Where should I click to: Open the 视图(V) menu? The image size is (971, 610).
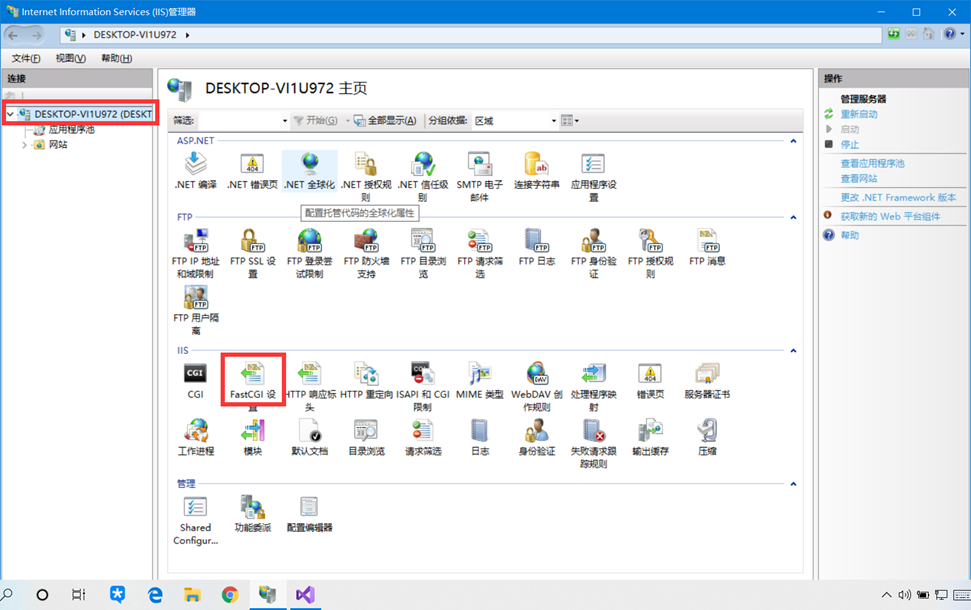coord(71,58)
